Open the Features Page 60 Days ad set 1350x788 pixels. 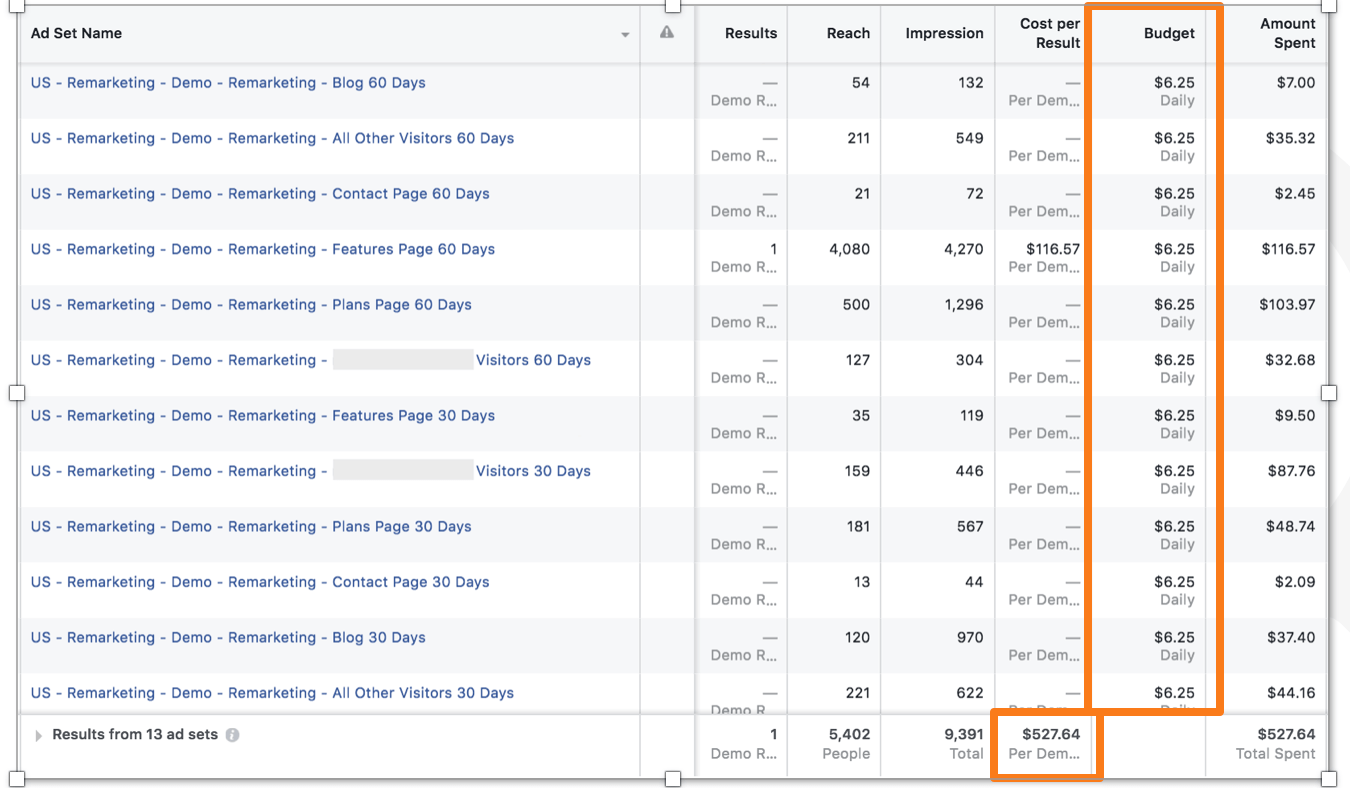pos(263,249)
